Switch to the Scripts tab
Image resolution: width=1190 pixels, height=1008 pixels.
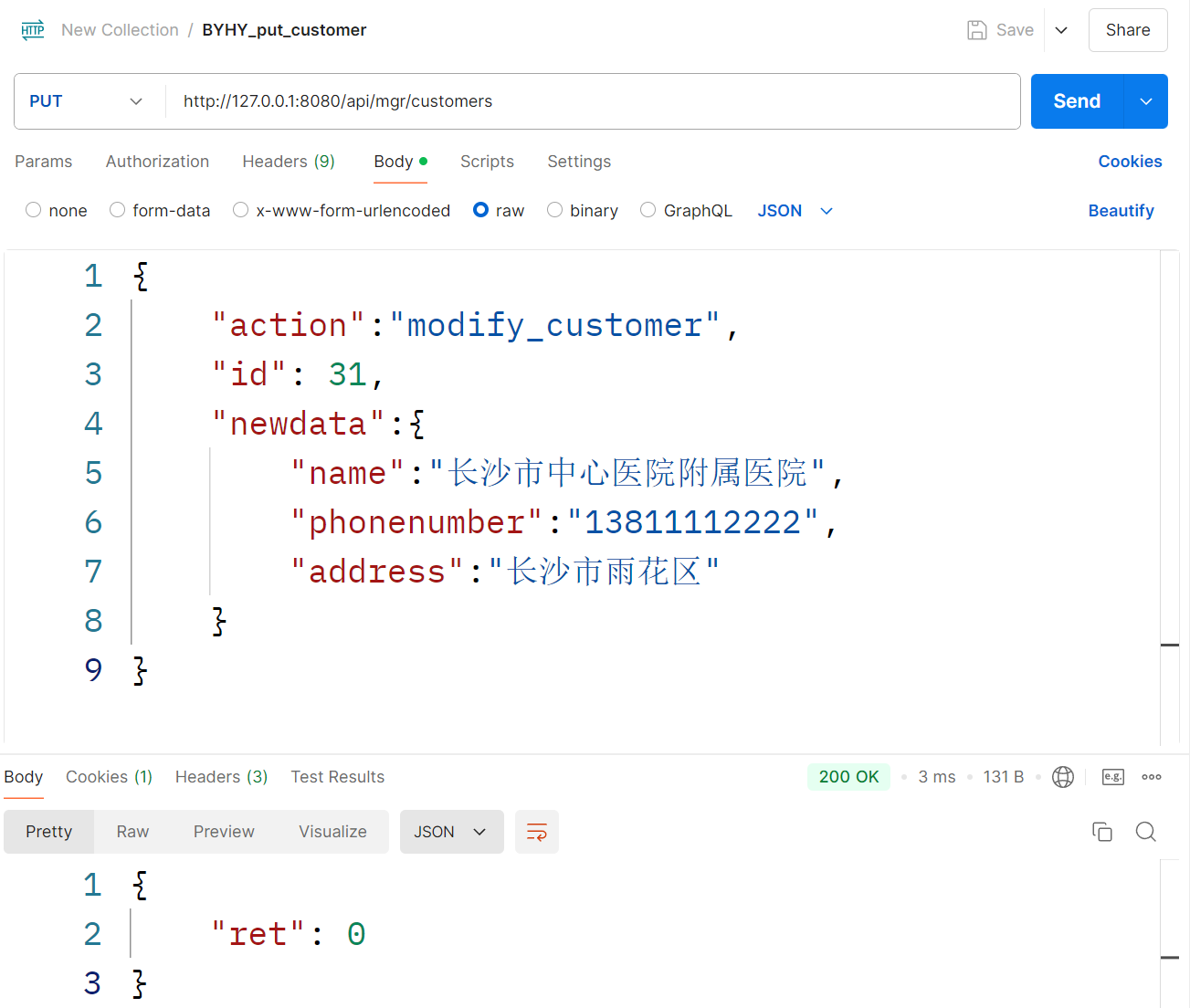(x=487, y=162)
